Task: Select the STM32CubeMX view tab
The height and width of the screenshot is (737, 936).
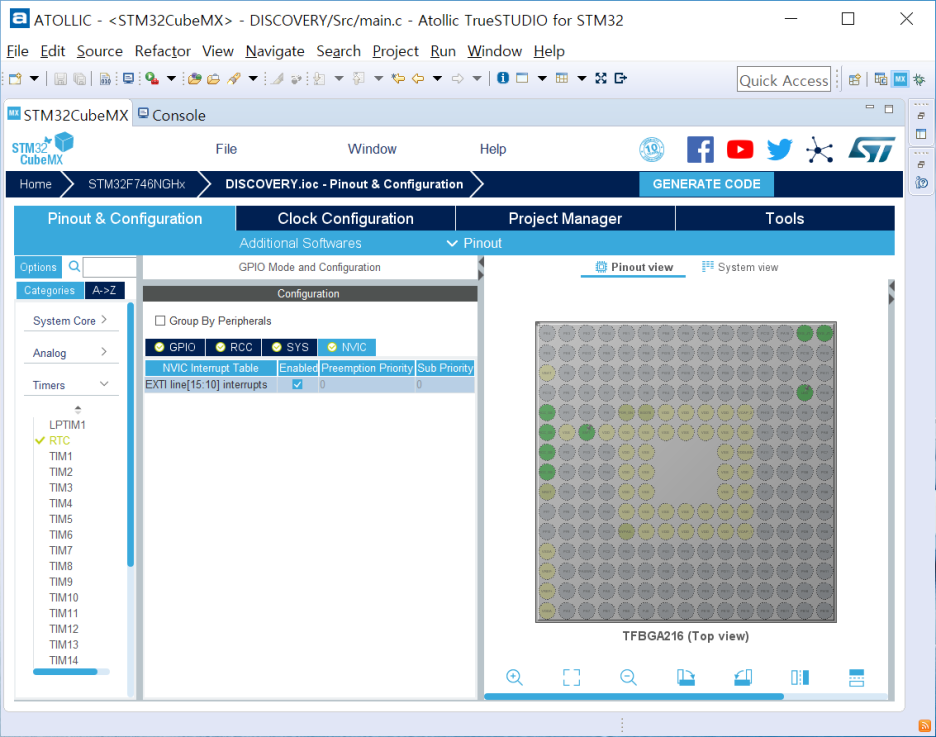Action: pos(68,115)
